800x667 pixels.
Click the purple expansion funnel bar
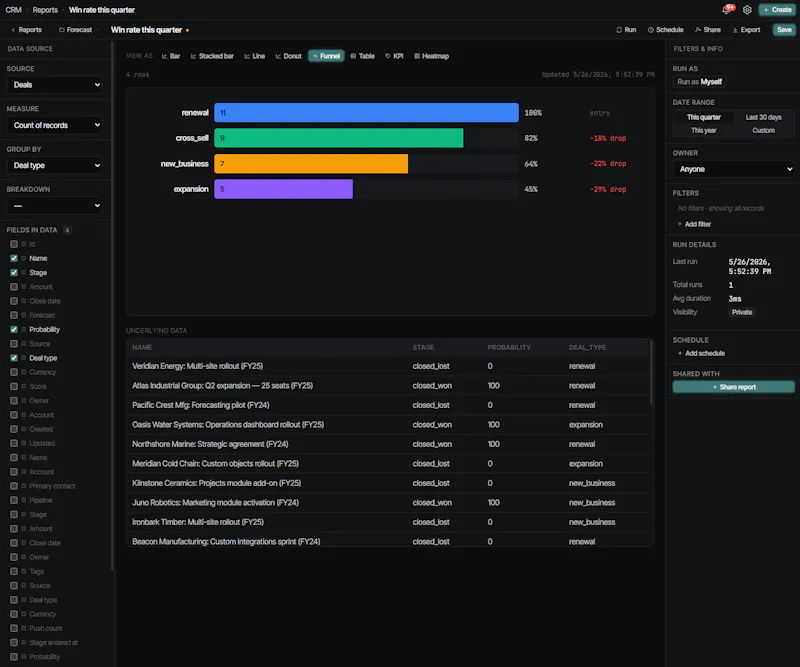283,189
